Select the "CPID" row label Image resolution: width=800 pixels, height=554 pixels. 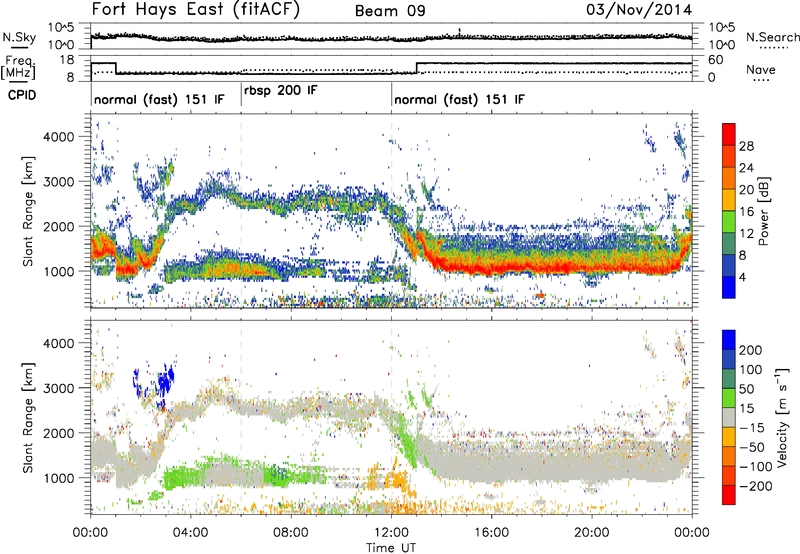click(22, 95)
